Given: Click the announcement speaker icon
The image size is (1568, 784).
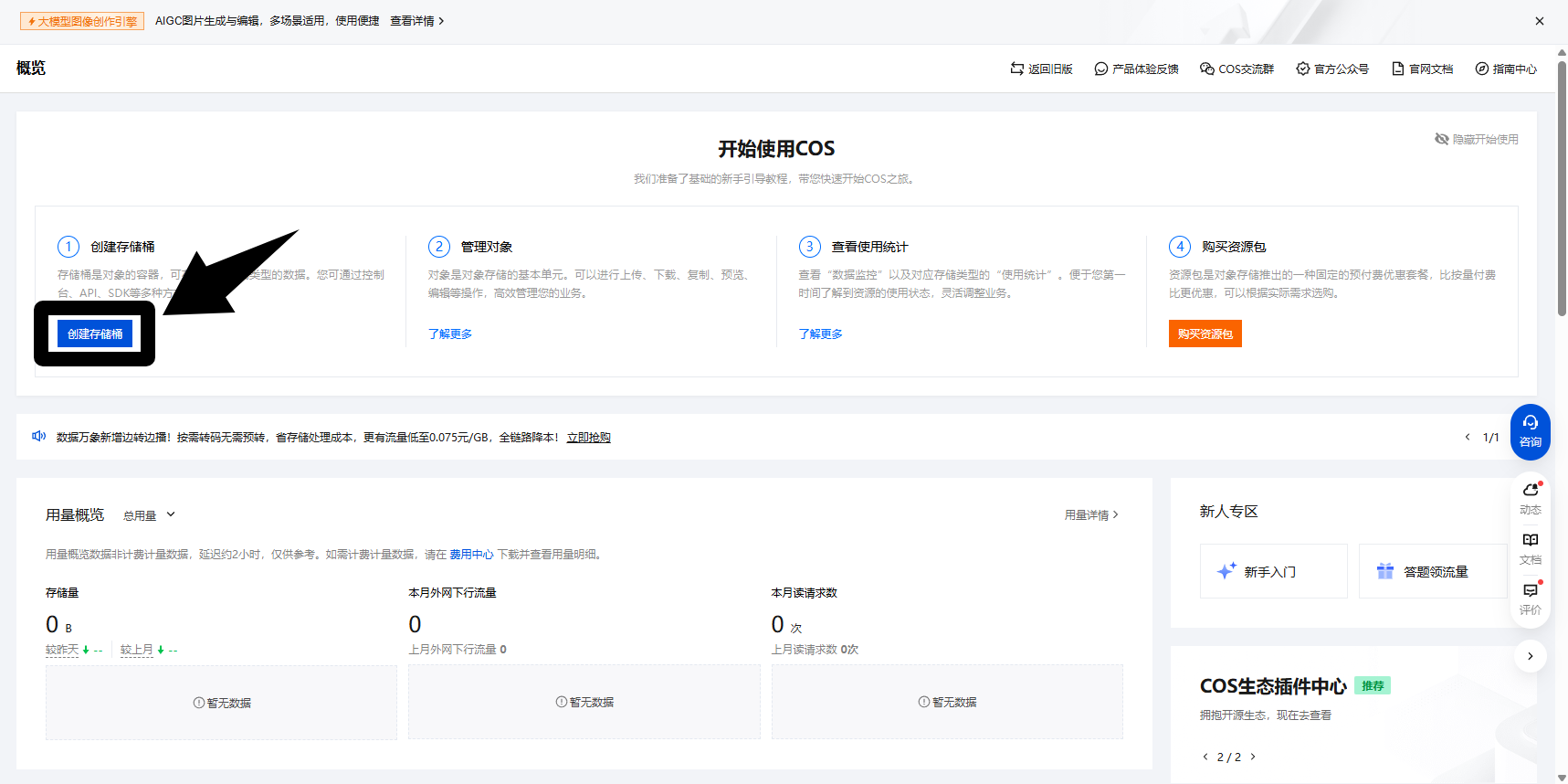Looking at the screenshot, I should pos(39,437).
